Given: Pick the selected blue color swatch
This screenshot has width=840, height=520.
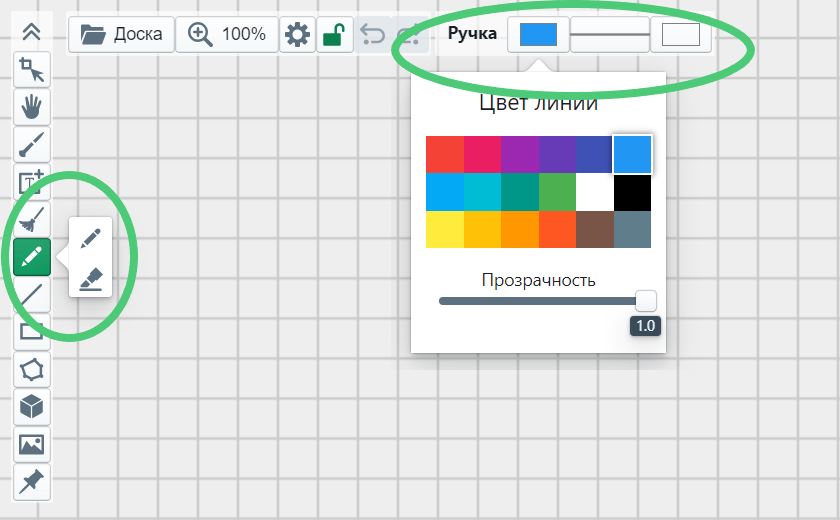Looking at the screenshot, I should point(632,154).
